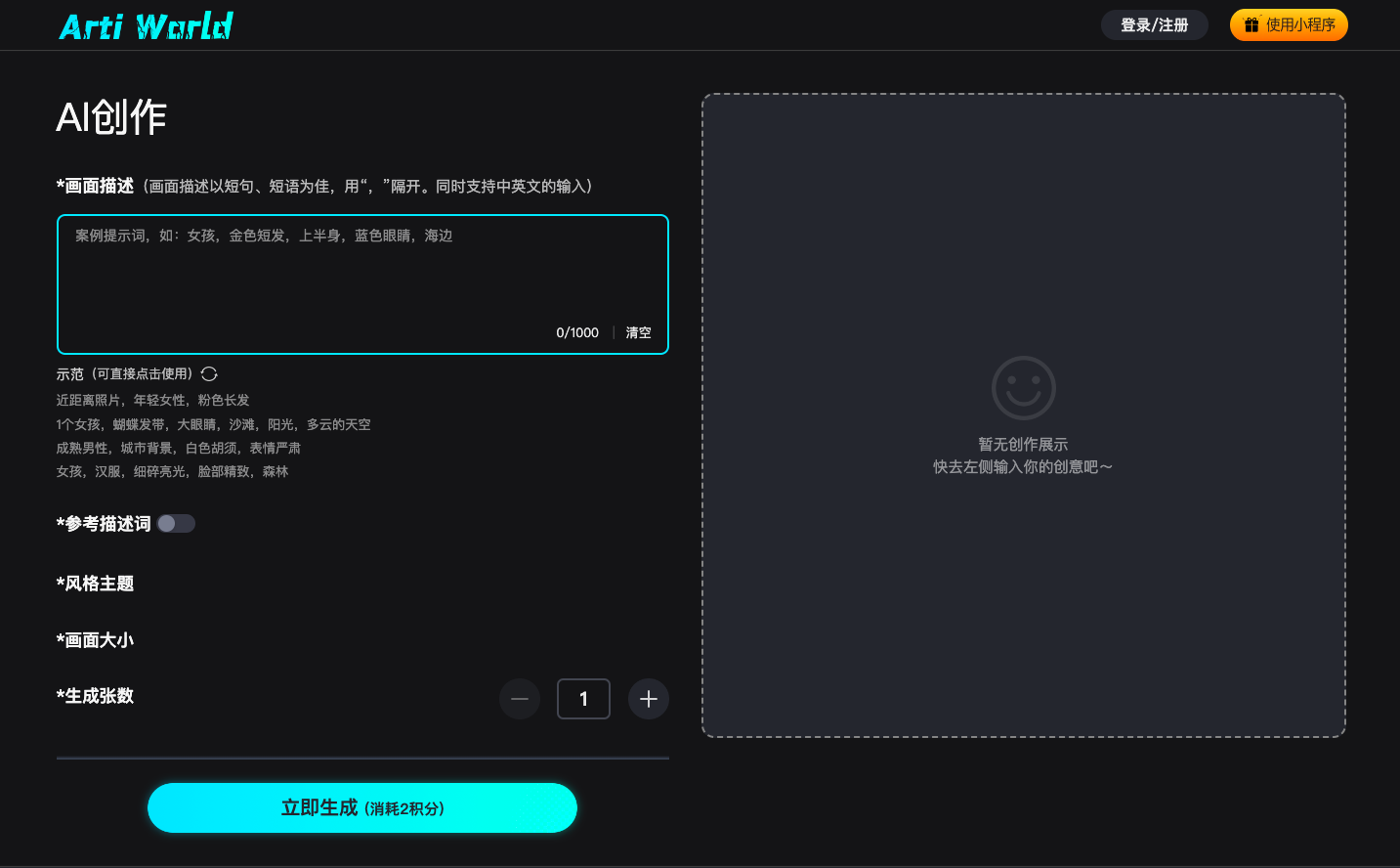Toggle the 参考描述词 switch
The height and width of the screenshot is (868, 1400).
point(177,524)
